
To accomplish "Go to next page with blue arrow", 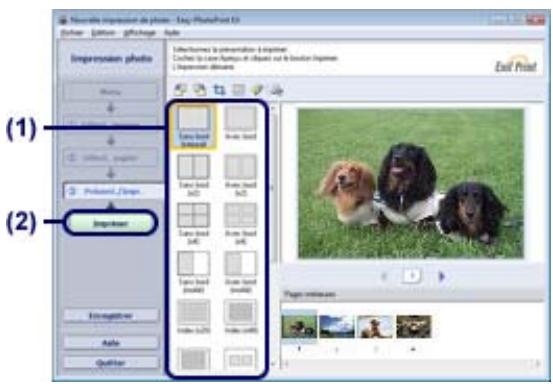I will [x=442, y=276].
